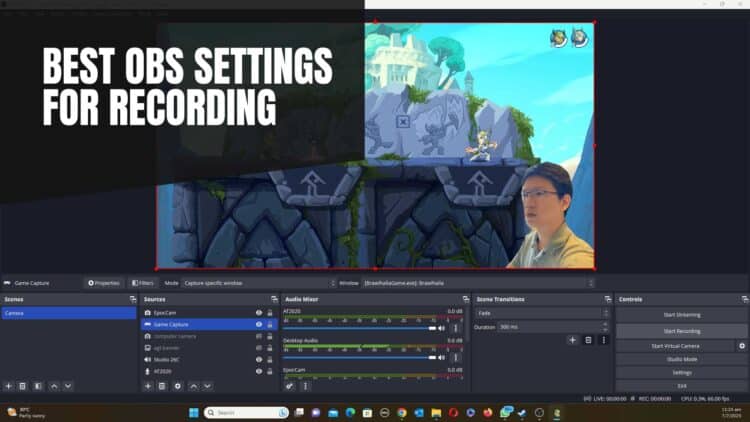This screenshot has height=422, width=750.
Task: Click Exit button in Controls
Action: (682, 386)
